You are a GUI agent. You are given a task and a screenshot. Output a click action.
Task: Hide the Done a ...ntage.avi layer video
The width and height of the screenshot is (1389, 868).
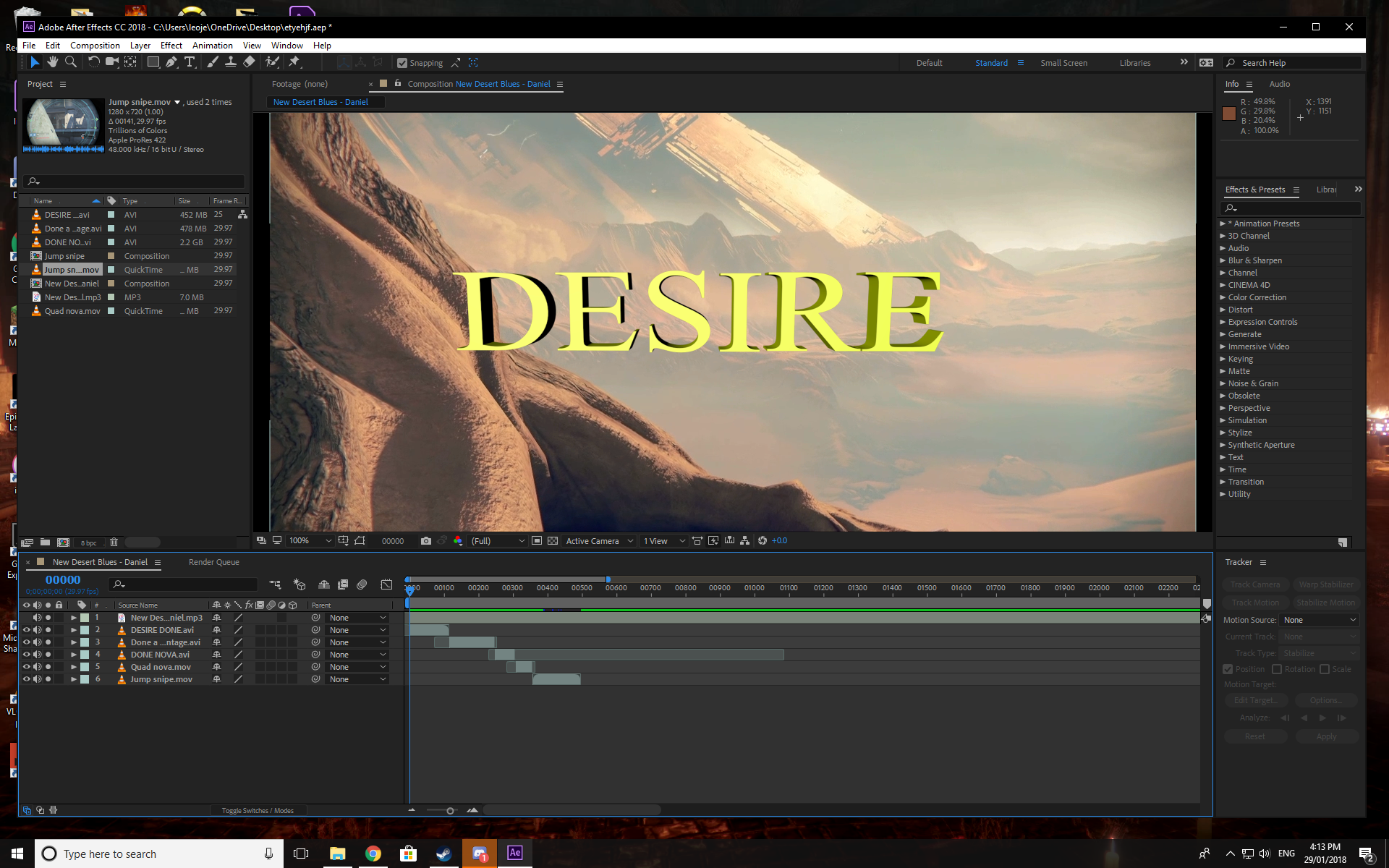coord(26,642)
